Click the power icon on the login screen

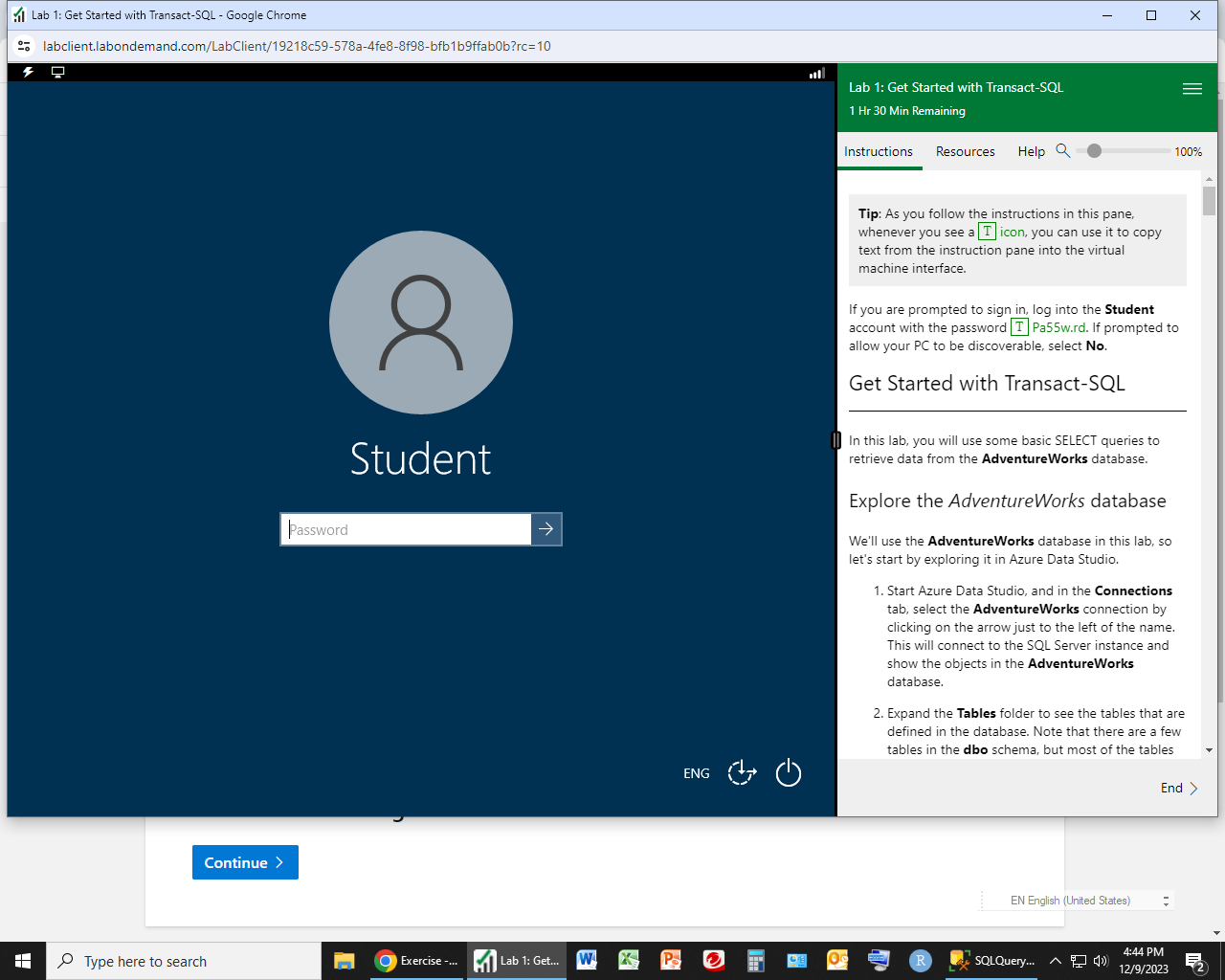pyautogui.click(x=788, y=772)
